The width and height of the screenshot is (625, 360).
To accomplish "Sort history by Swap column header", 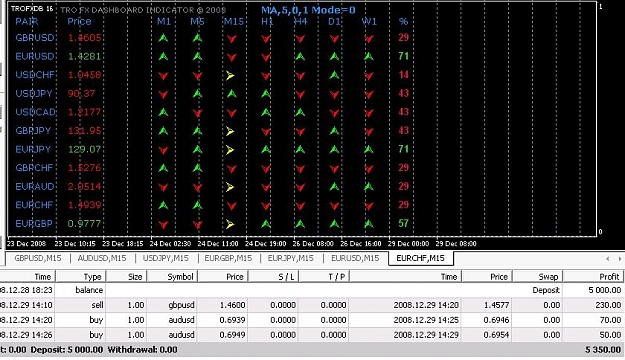I will coord(537,277).
